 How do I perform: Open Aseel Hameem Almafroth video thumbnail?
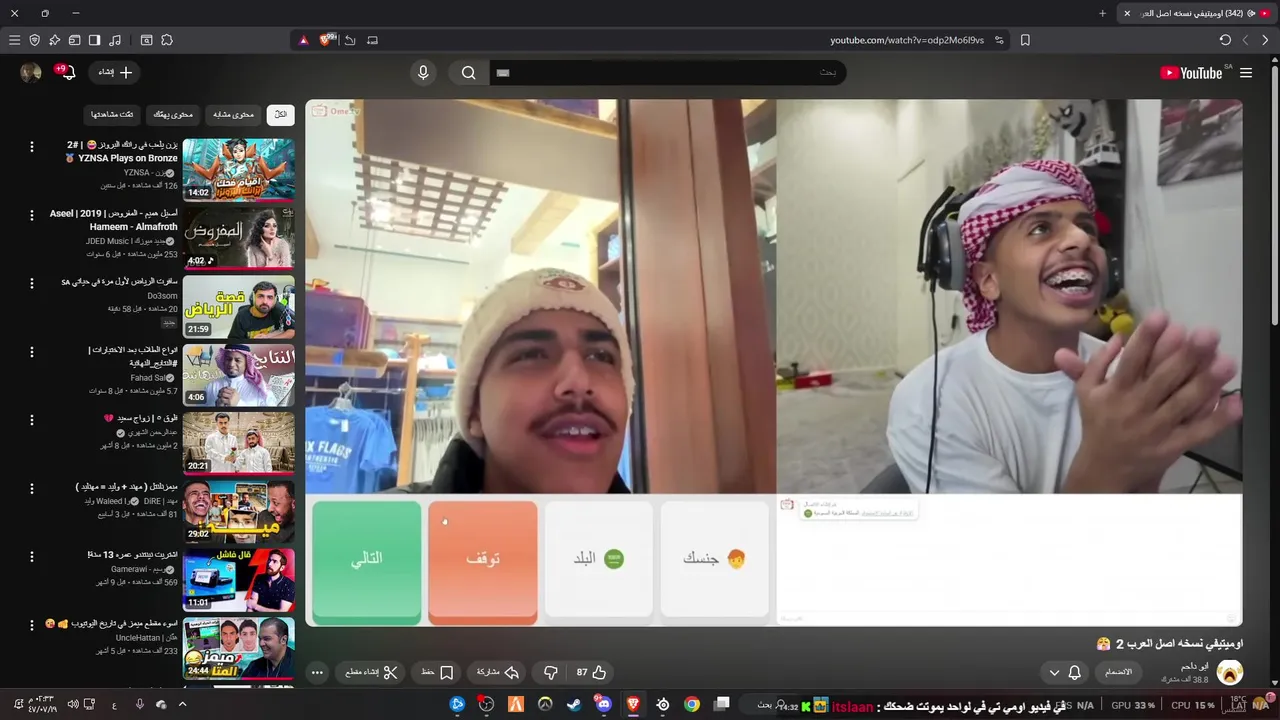239,237
